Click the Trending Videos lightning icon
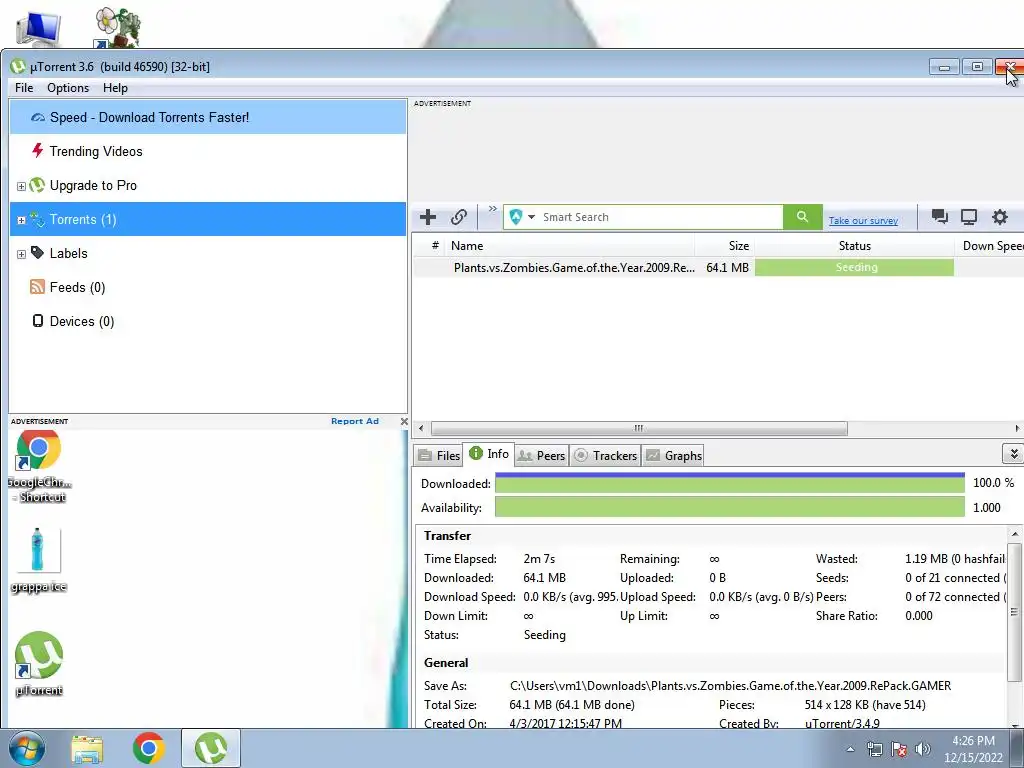 [x=37, y=151]
